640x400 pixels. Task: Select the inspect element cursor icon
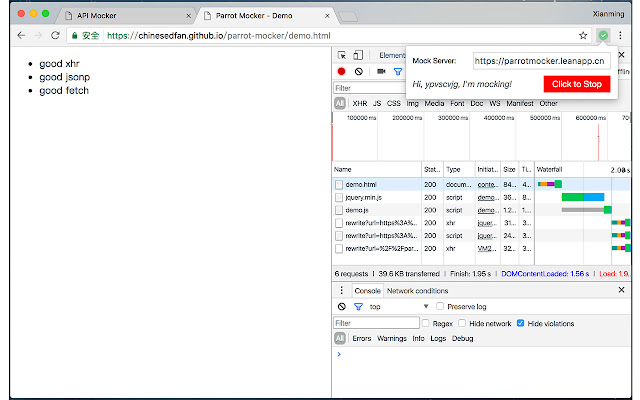342,55
